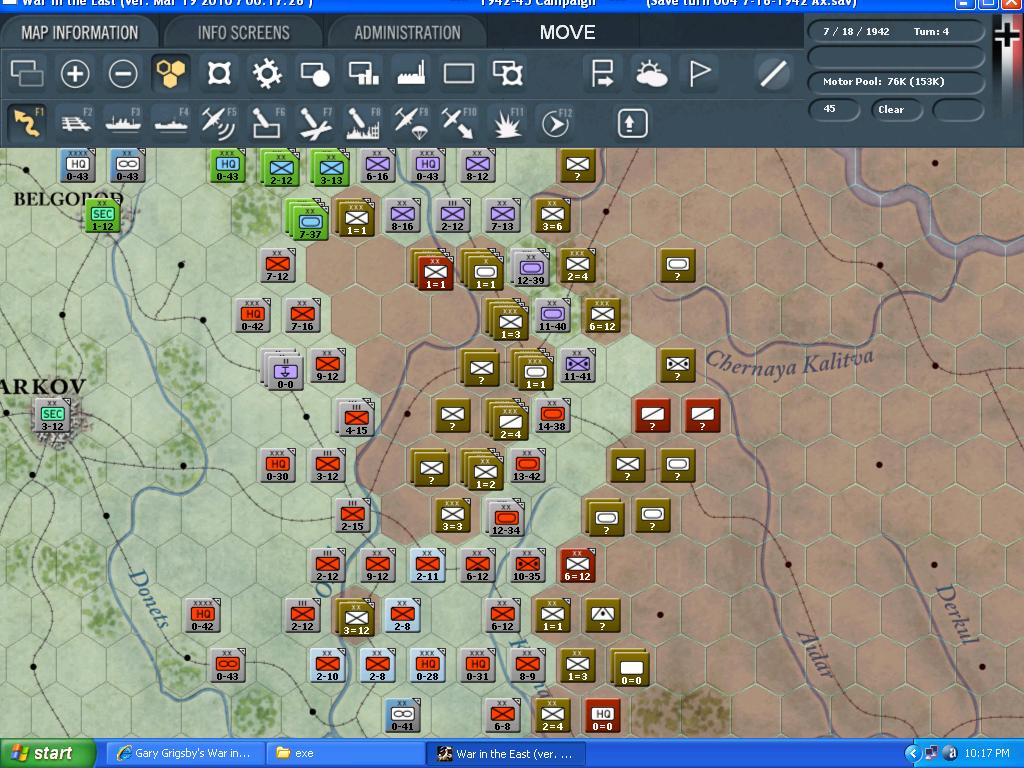
Task: Toggle the hex grid overlay
Action: [x=170, y=72]
